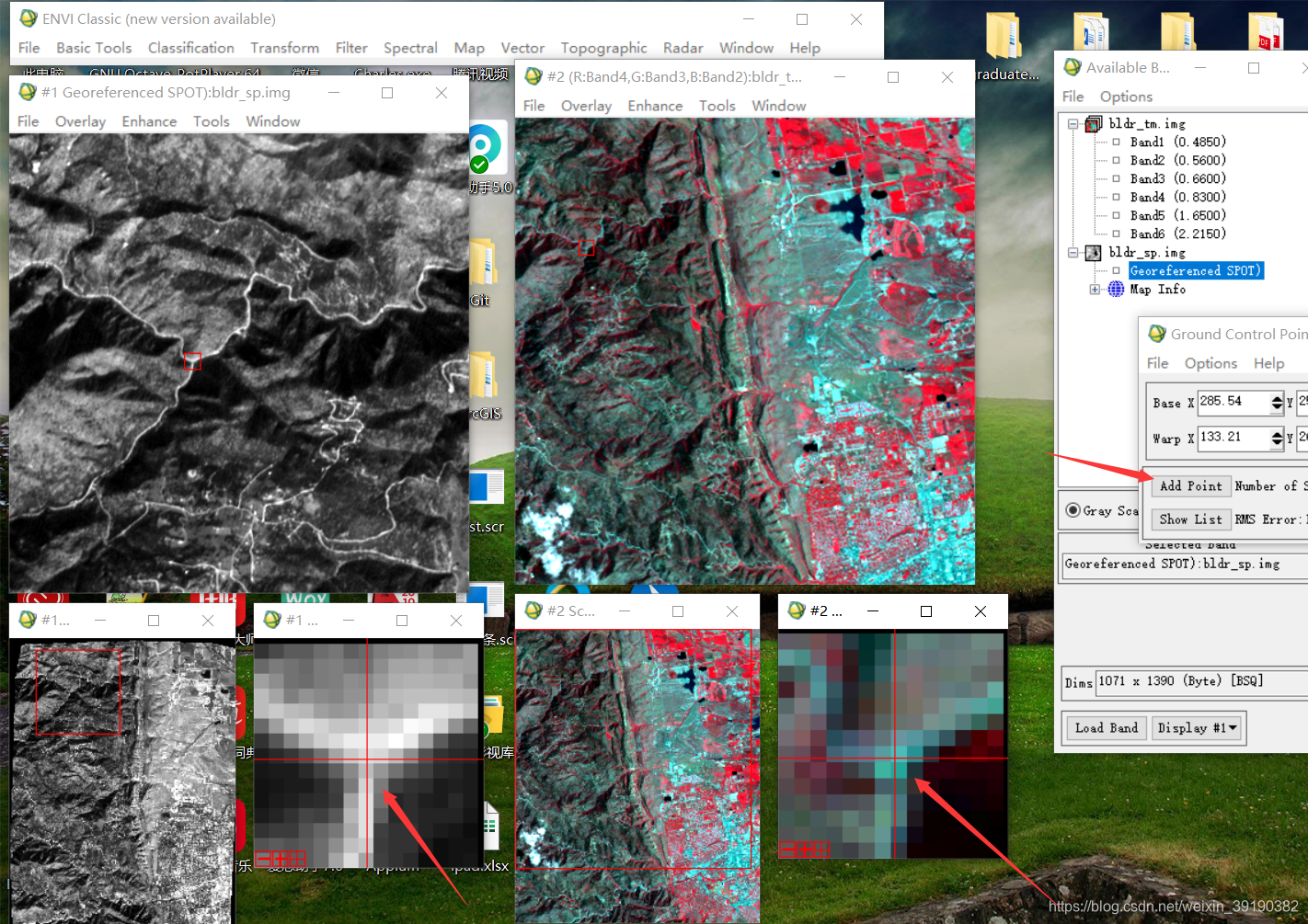Image resolution: width=1308 pixels, height=924 pixels.
Task: Click the Warp X value field
Action: pyautogui.click(x=1233, y=438)
